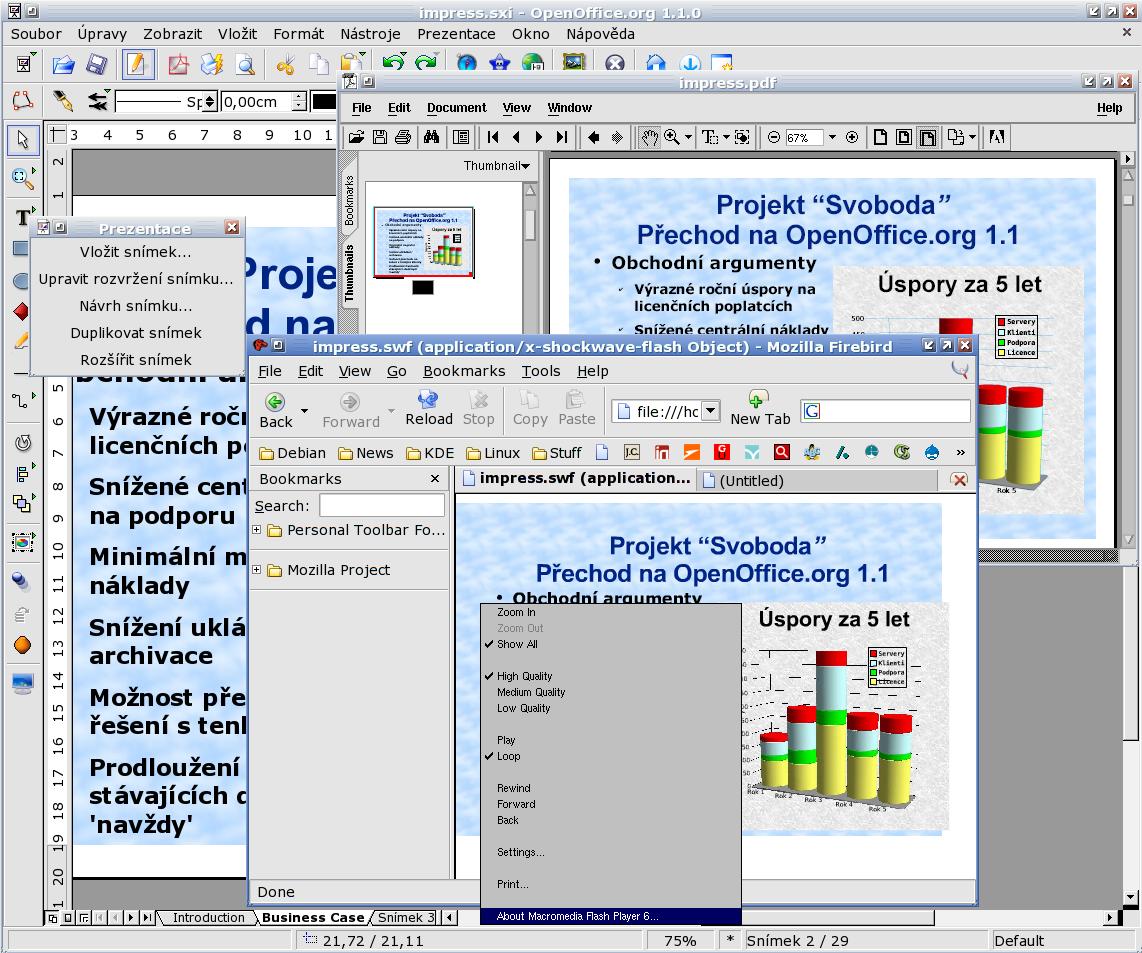Toggle Loop in Flash context menu

[508, 756]
